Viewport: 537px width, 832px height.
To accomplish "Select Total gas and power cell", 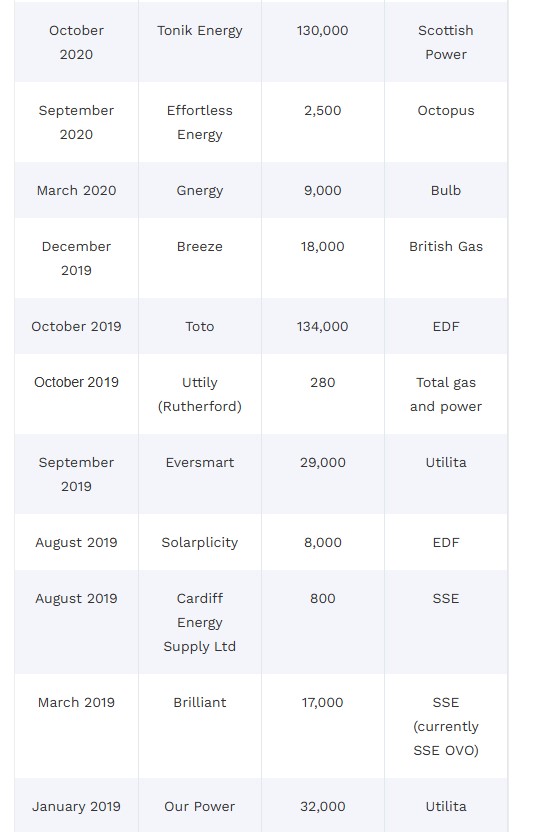I will coord(446,394).
